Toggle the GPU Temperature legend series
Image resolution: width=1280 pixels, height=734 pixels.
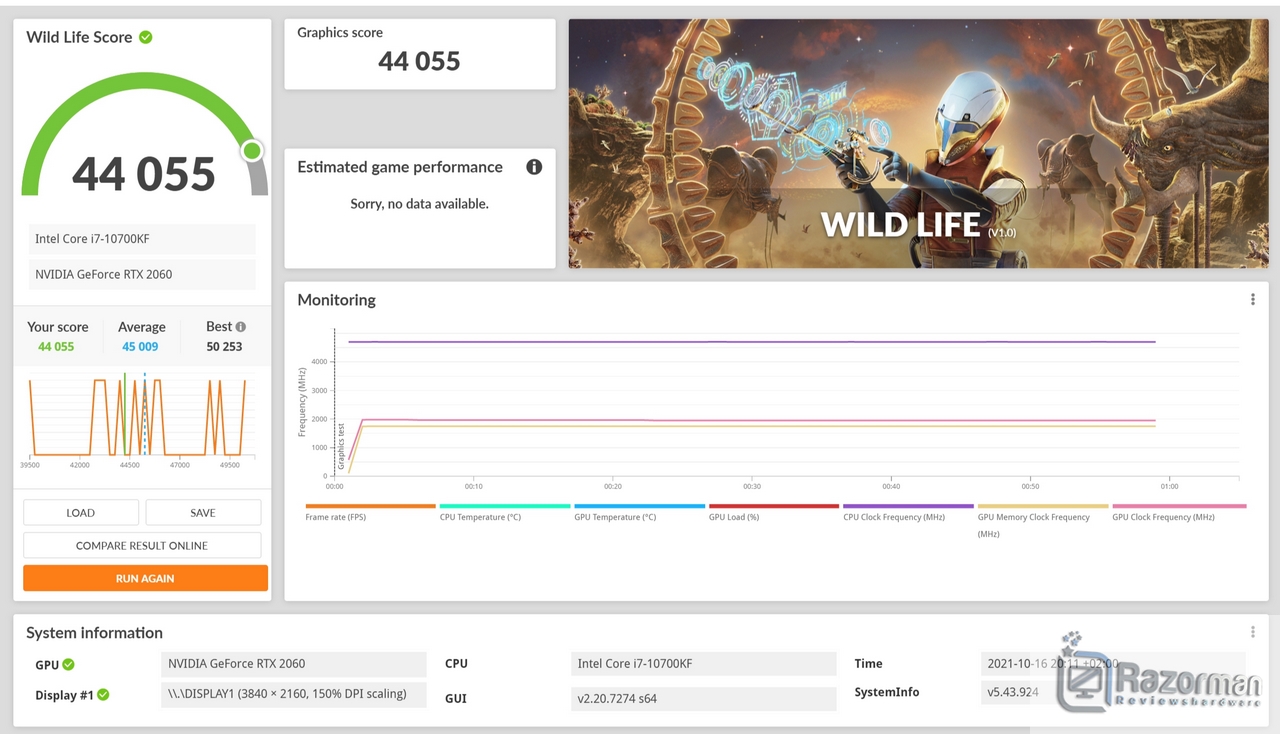click(x=639, y=512)
